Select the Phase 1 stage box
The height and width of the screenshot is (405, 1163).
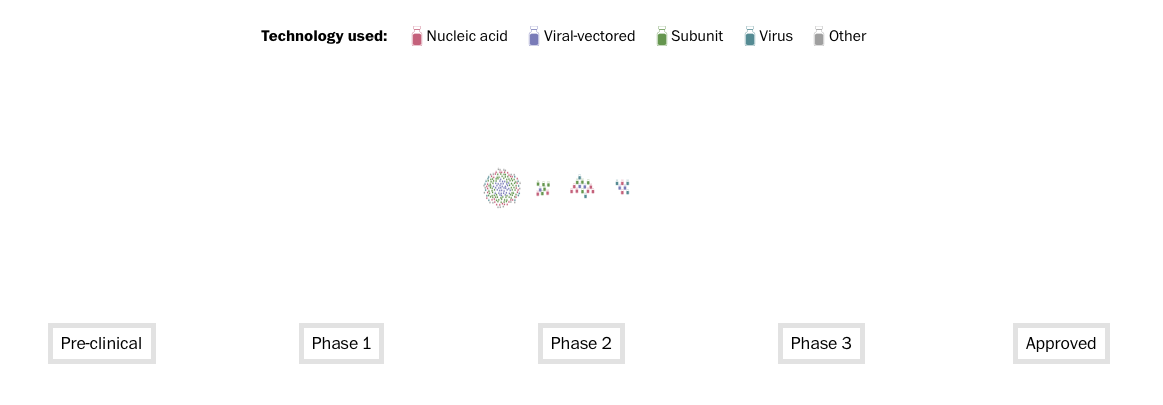[341, 344]
